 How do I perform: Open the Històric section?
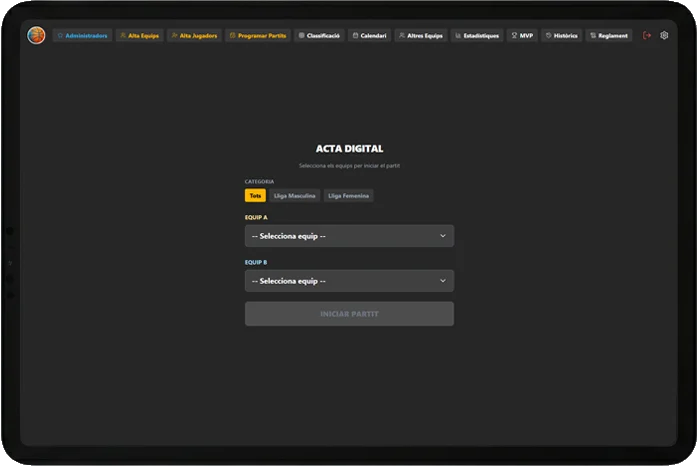point(561,35)
